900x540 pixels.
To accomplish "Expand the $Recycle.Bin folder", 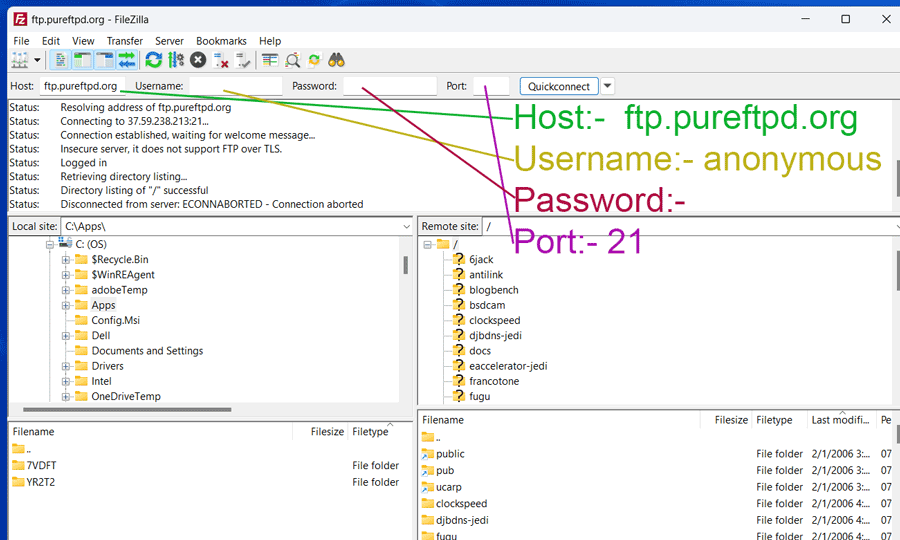I will click(66, 260).
